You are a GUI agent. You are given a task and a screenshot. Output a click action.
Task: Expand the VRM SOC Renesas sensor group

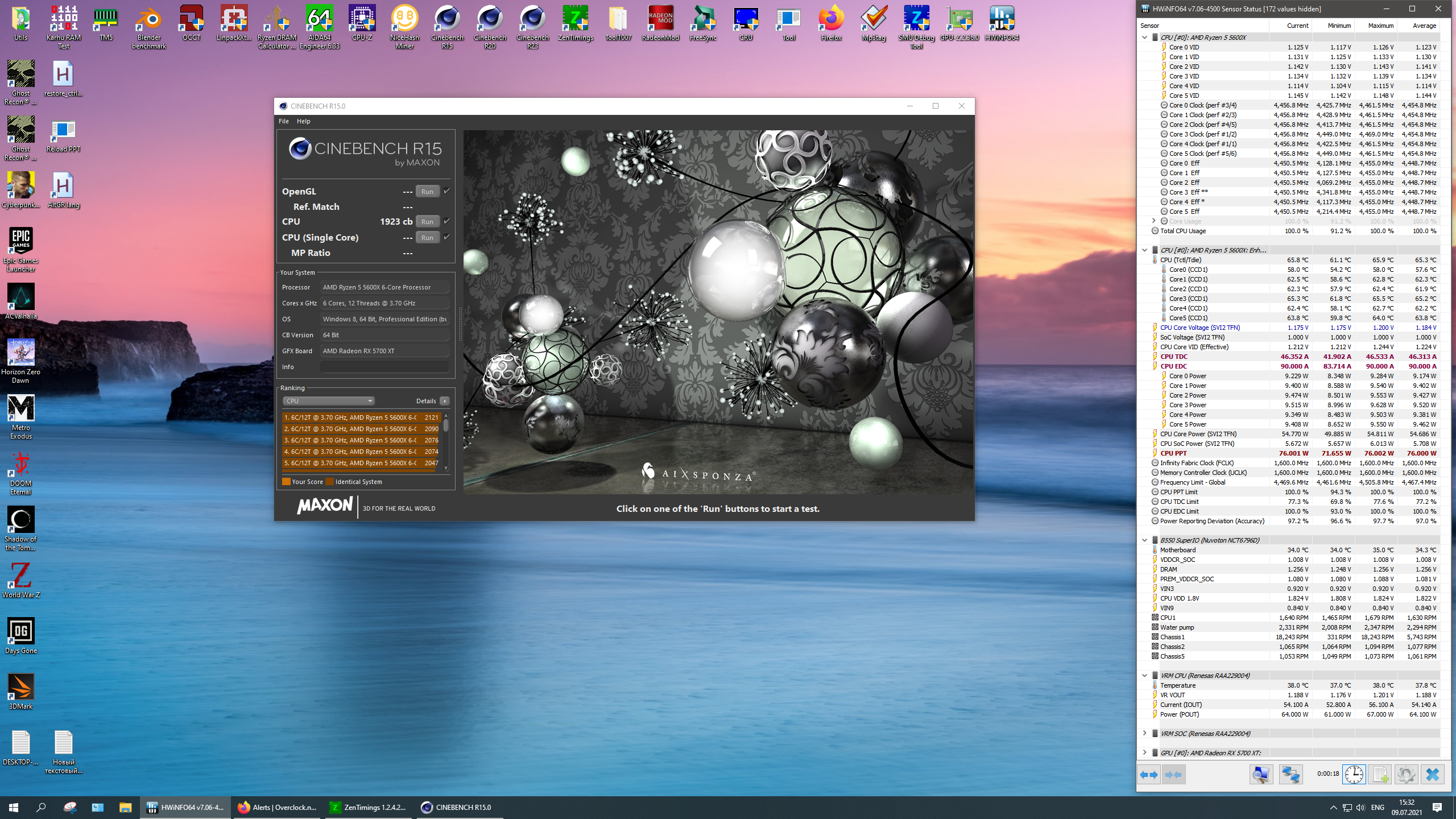tap(1144, 734)
